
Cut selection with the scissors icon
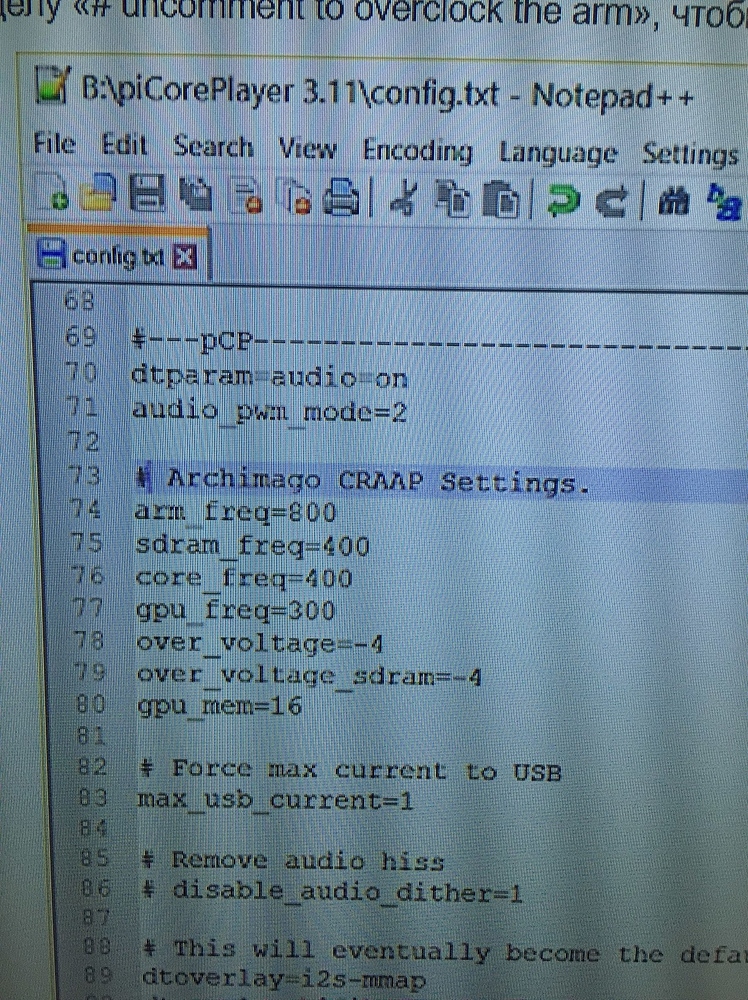click(403, 200)
